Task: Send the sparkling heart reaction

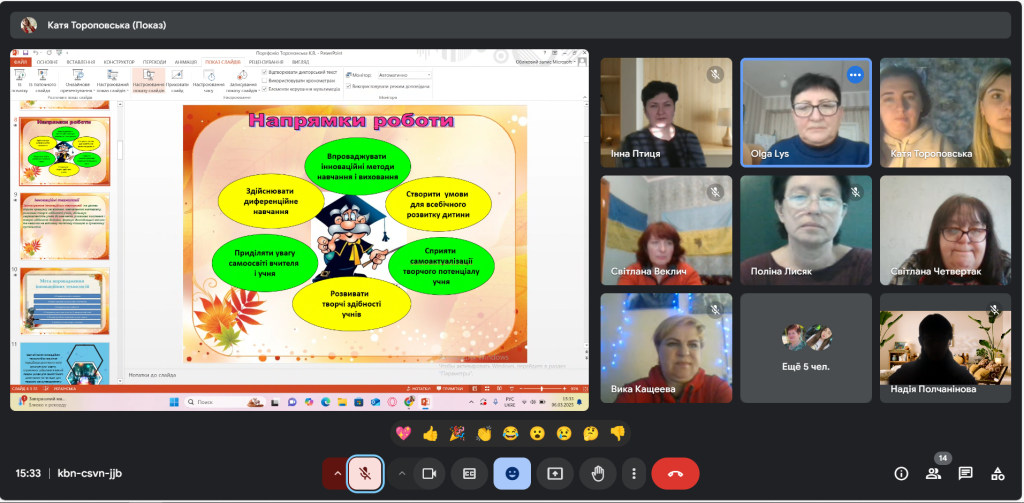Action: pyautogui.click(x=404, y=433)
